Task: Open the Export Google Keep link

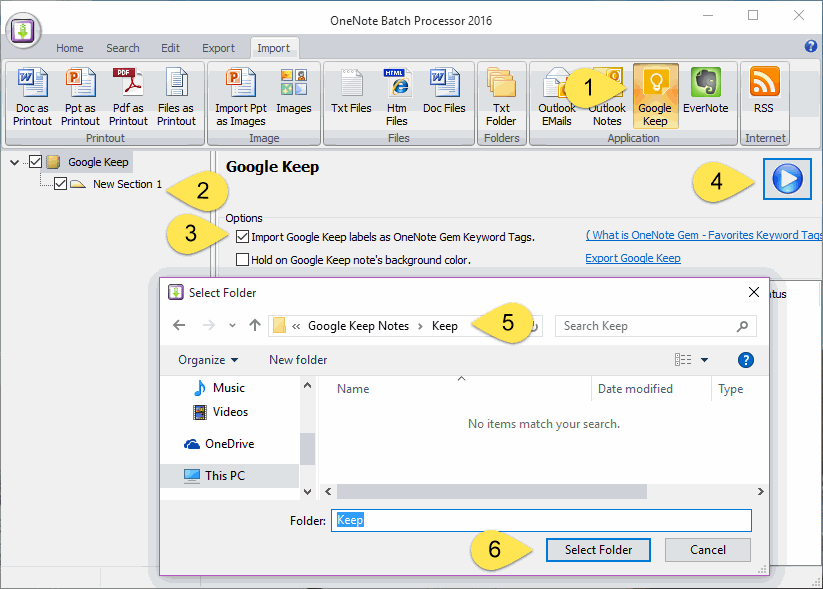Action: (x=633, y=258)
